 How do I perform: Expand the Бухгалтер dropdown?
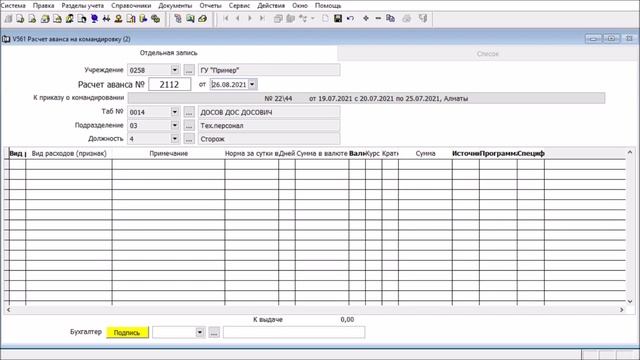(200, 332)
